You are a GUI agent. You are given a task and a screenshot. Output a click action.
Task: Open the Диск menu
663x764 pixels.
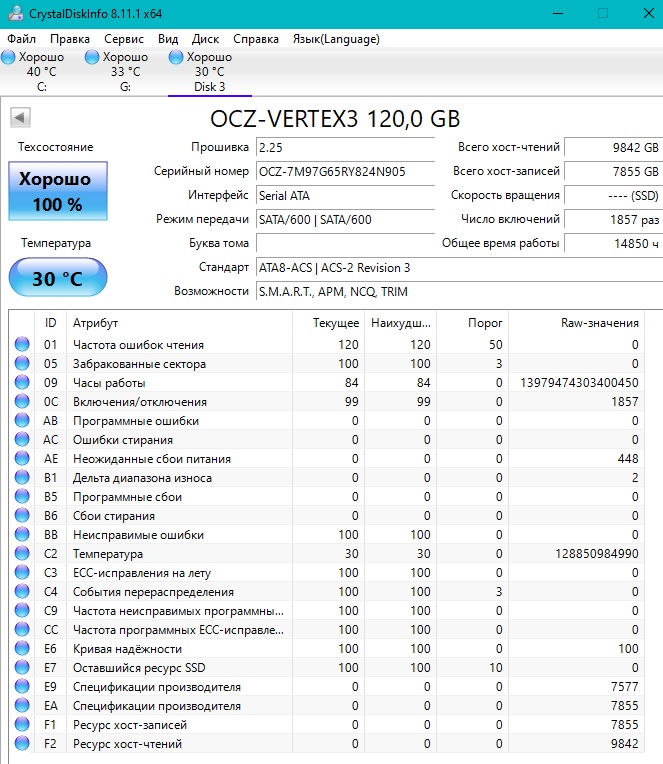(205, 39)
